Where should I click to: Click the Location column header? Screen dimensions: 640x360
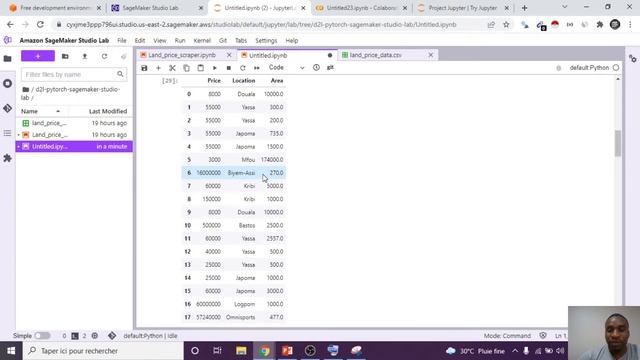point(244,81)
